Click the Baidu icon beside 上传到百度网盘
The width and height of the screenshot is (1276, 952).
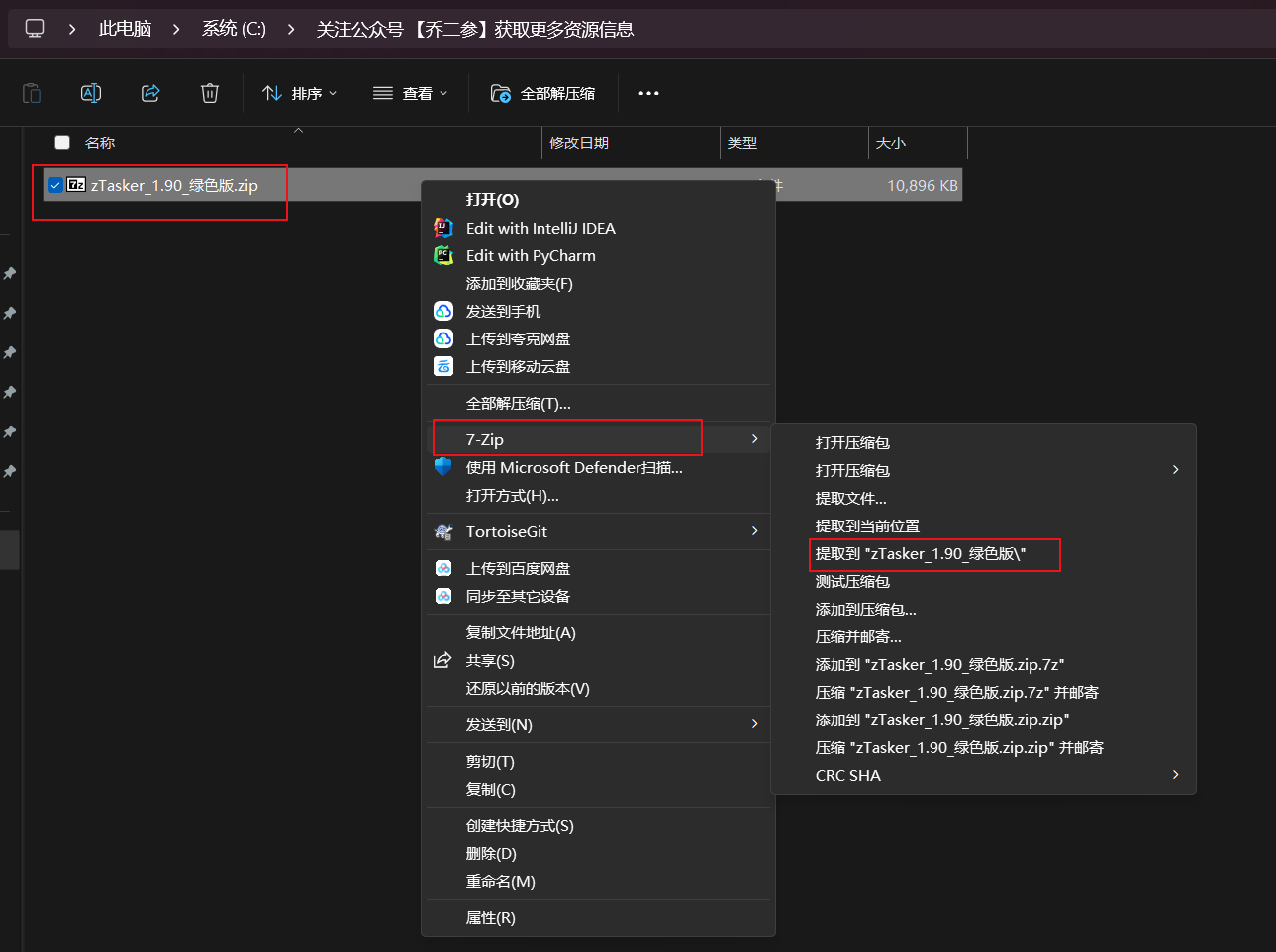click(443, 568)
